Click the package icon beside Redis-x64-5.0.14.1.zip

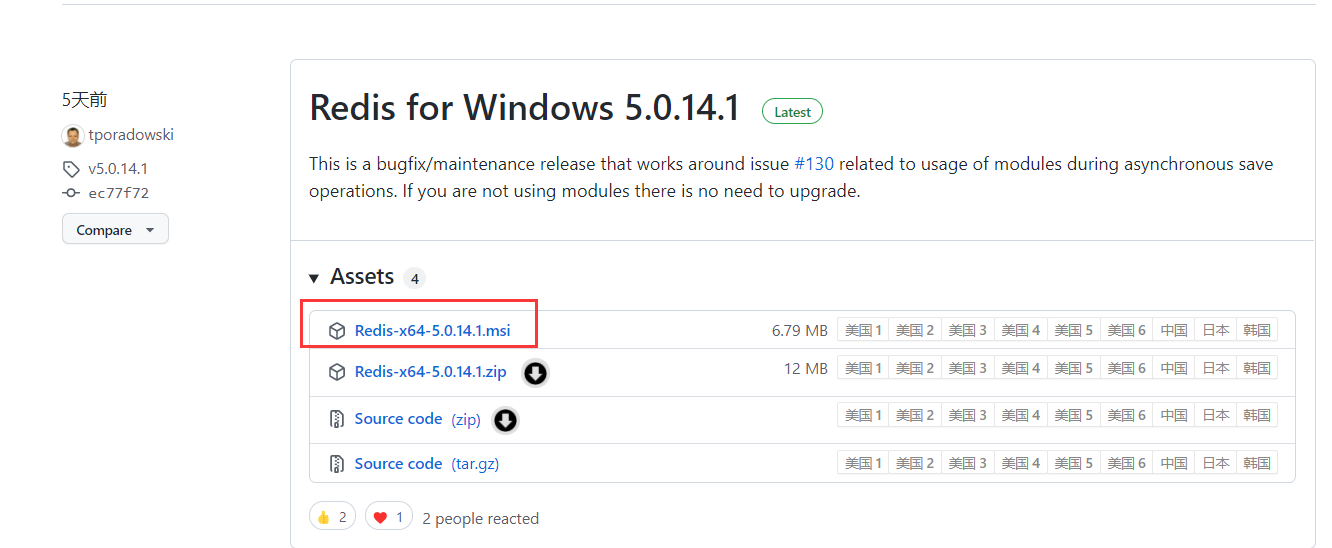pos(337,372)
